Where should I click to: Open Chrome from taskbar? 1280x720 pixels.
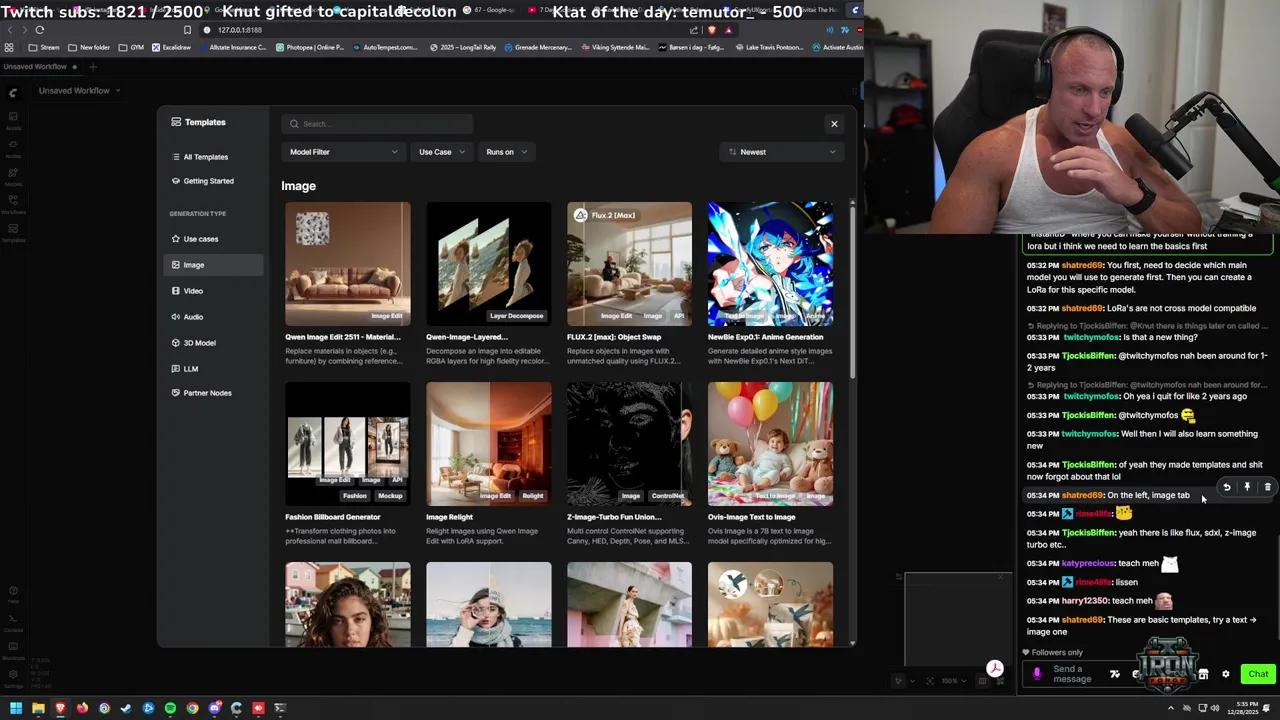tap(192, 708)
